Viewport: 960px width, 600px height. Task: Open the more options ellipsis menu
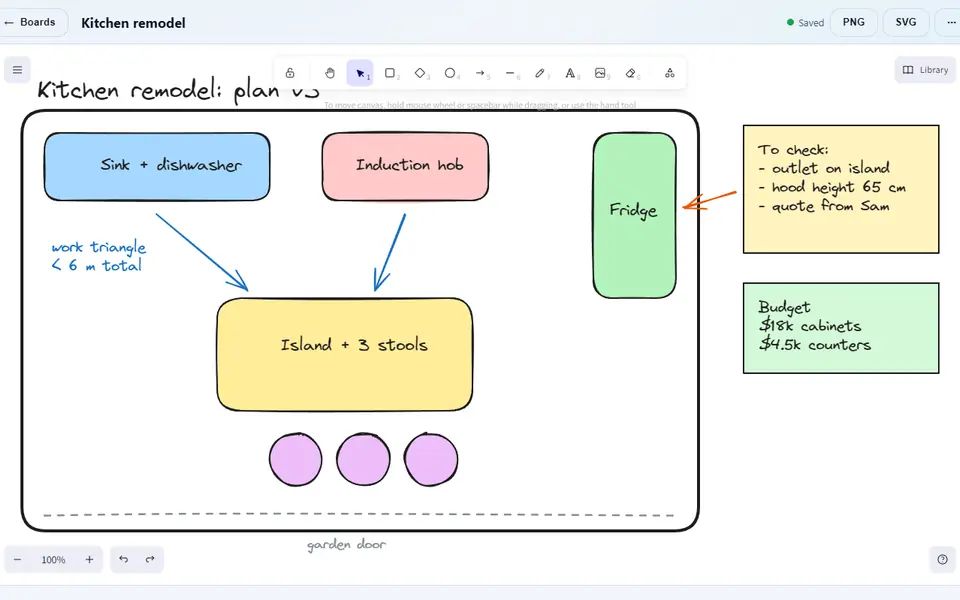coord(948,22)
